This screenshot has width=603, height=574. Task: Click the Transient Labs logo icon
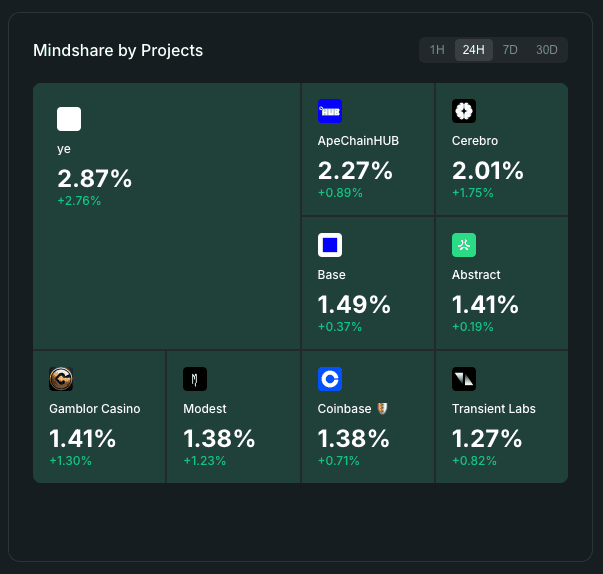(464, 379)
